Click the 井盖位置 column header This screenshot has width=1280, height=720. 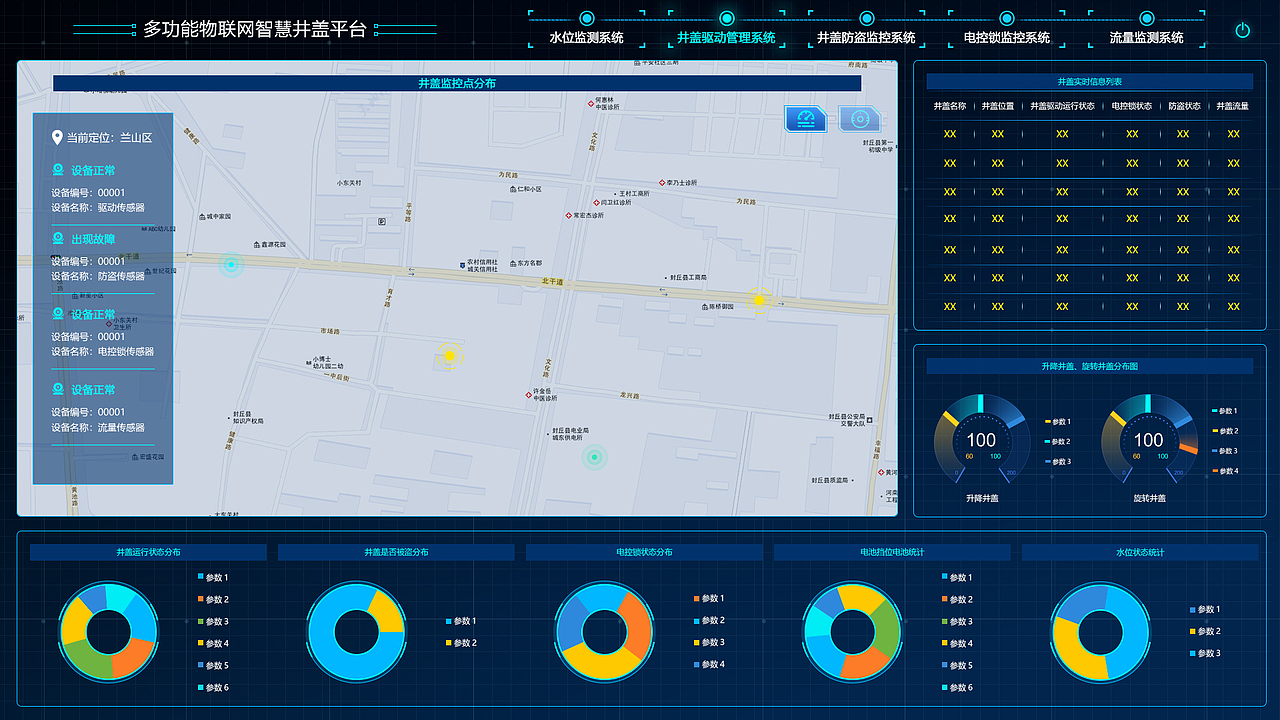coord(998,106)
